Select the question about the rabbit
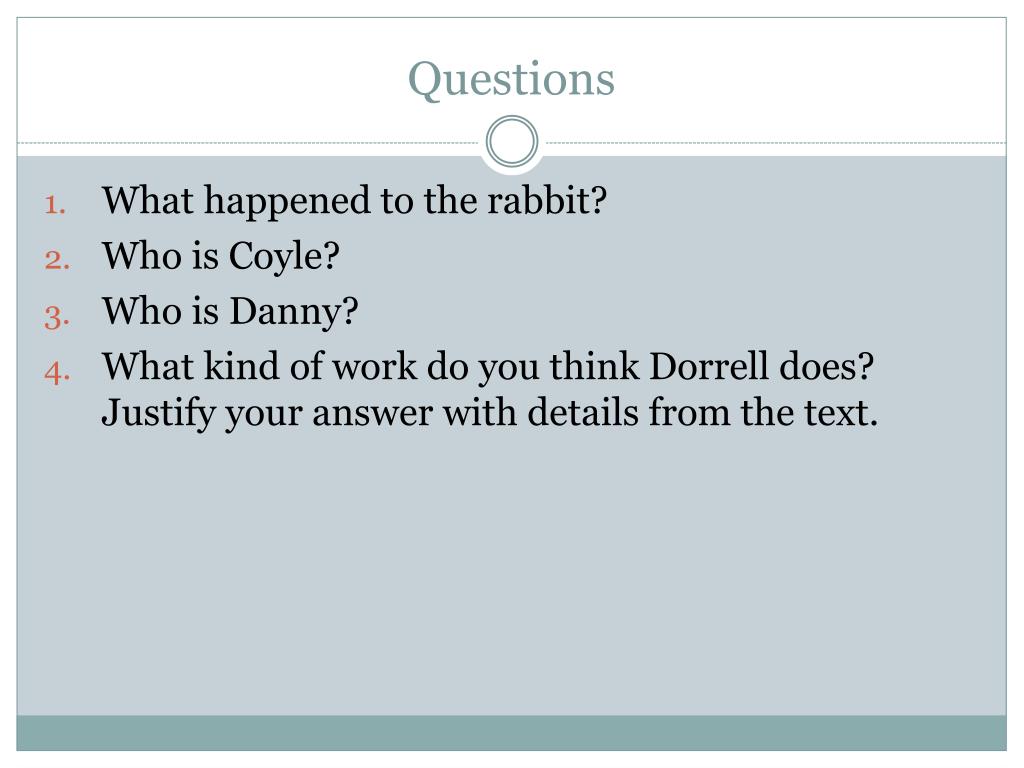 pyautogui.click(x=354, y=200)
